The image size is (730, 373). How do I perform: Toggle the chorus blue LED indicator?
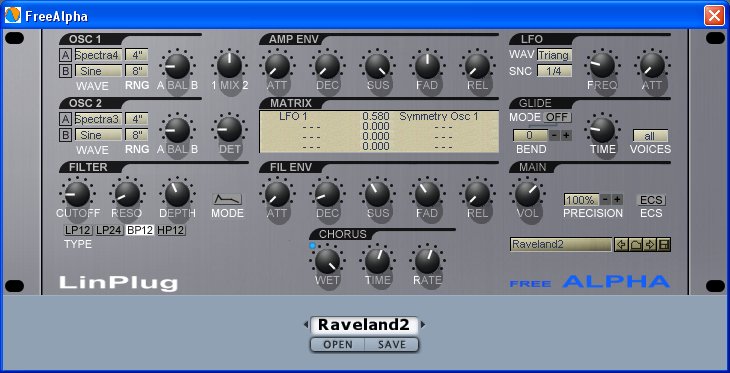point(312,245)
